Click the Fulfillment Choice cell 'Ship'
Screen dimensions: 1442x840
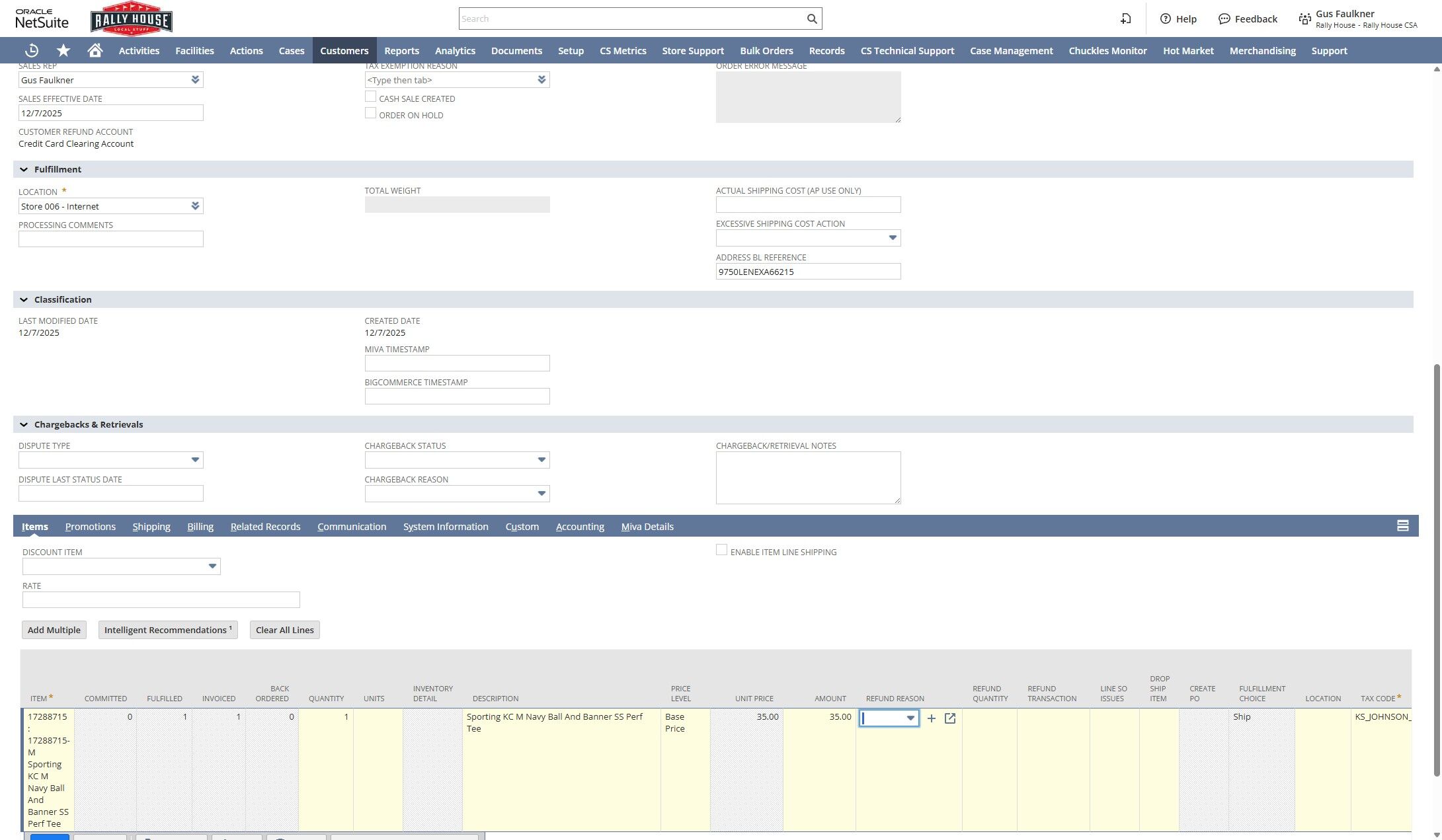[1262, 770]
